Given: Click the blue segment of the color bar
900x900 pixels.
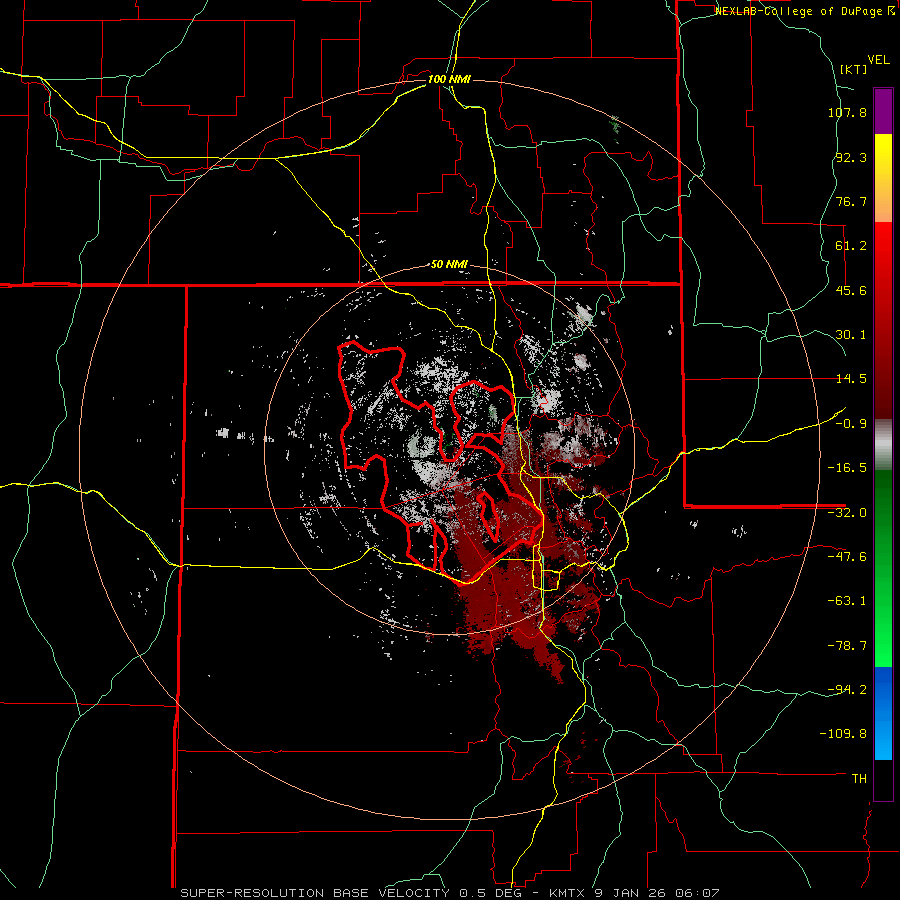Looking at the screenshot, I should click(x=883, y=713).
